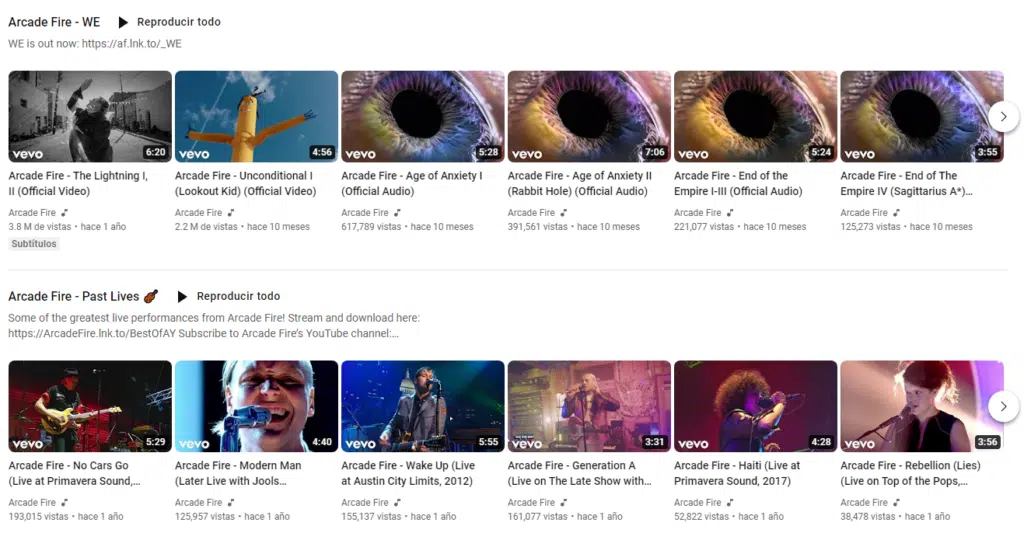Click title Unconditional I (Lookout Kid)
Viewport: 1024px width, 533px height.
click(x=246, y=184)
